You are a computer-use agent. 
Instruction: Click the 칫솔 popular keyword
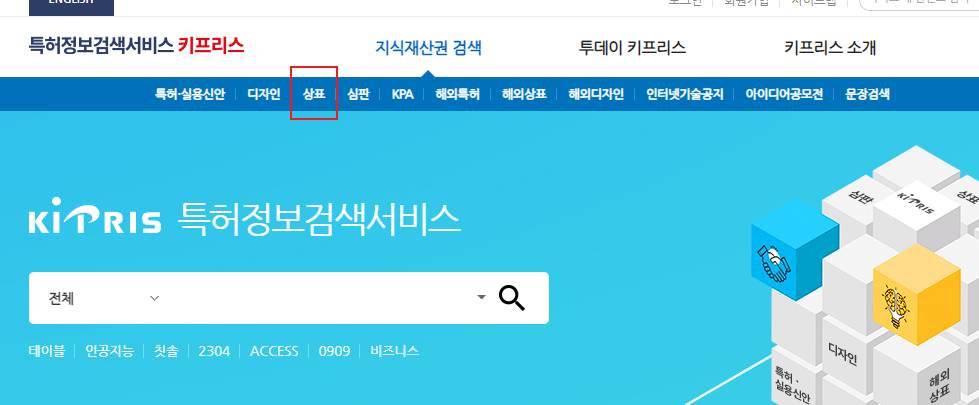pos(165,351)
